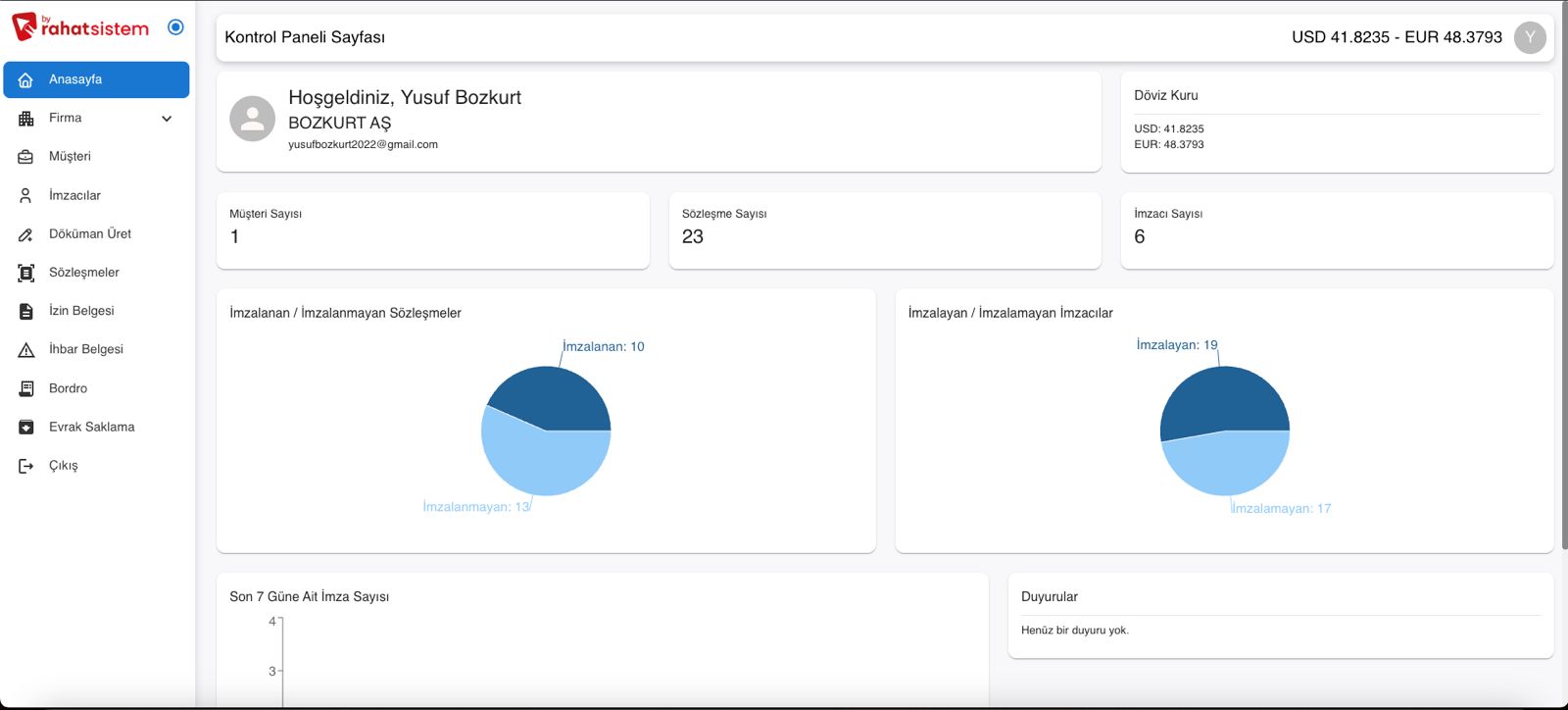1568x710 pixels.
Task: Click the Çıkış logout icon
Action: (26, 466)
